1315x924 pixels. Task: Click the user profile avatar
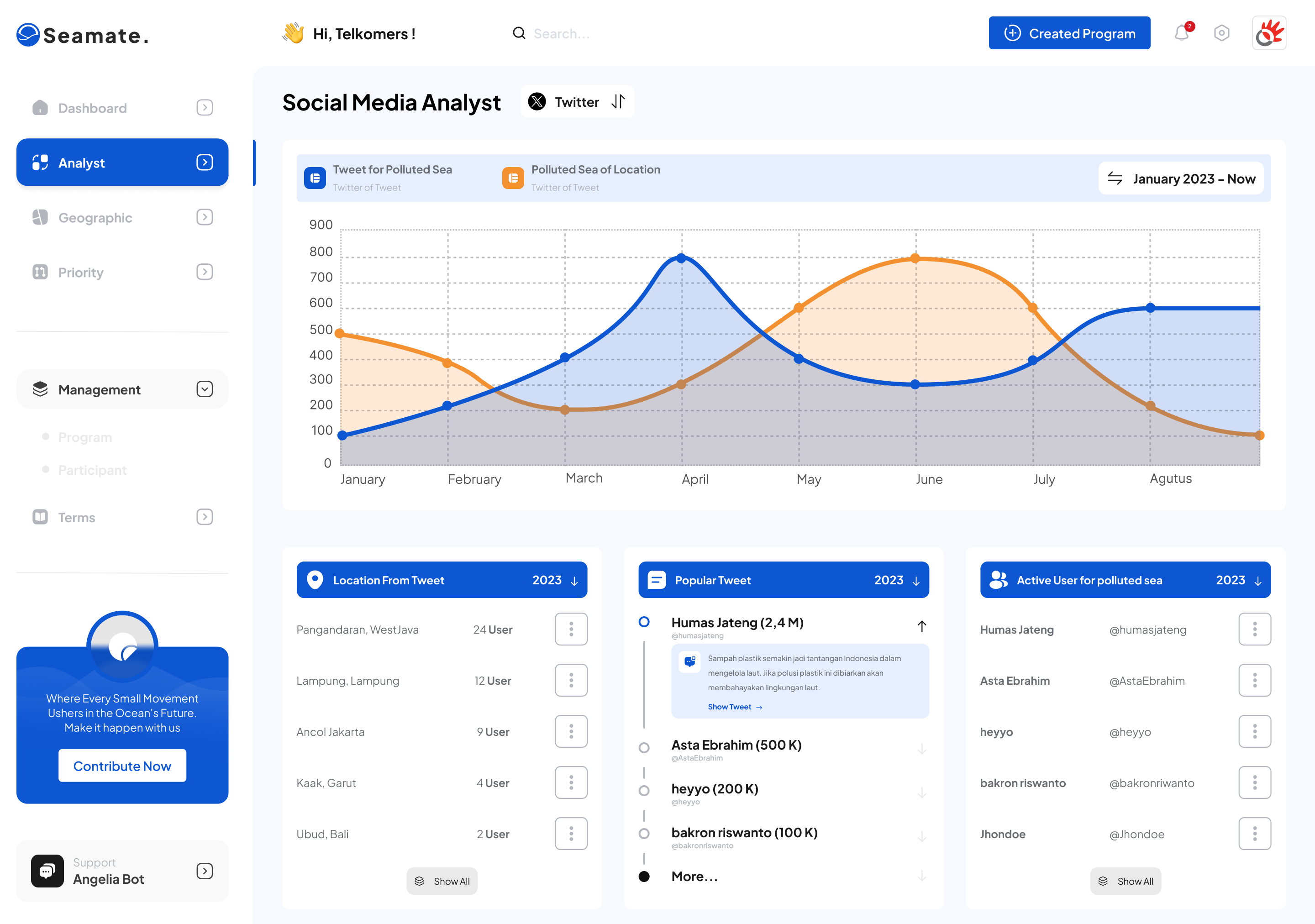point(1268,33)
